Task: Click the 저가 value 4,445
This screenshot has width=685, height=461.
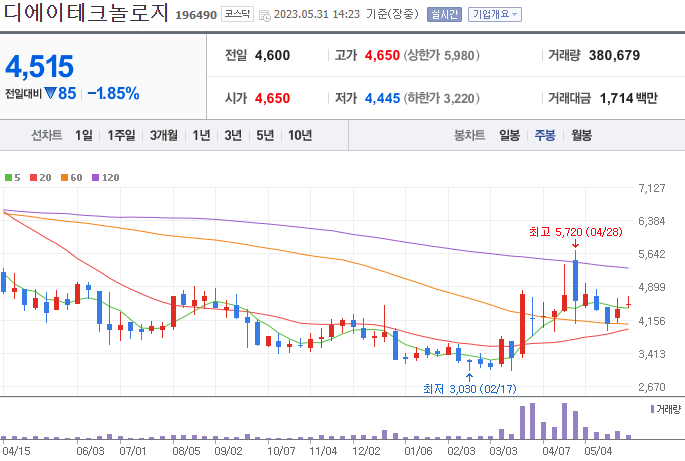Action: 382,98
